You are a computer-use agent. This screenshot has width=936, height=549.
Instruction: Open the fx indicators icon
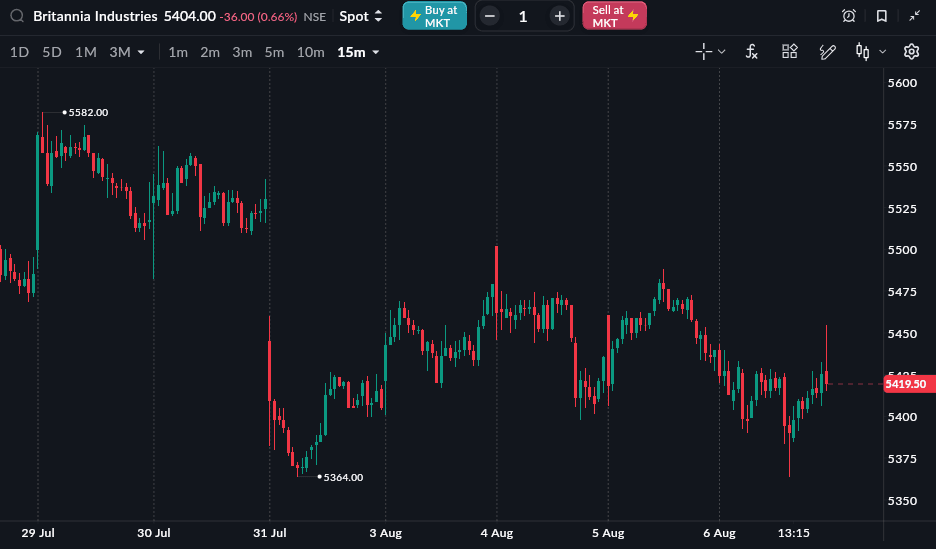tap(752, 52)
